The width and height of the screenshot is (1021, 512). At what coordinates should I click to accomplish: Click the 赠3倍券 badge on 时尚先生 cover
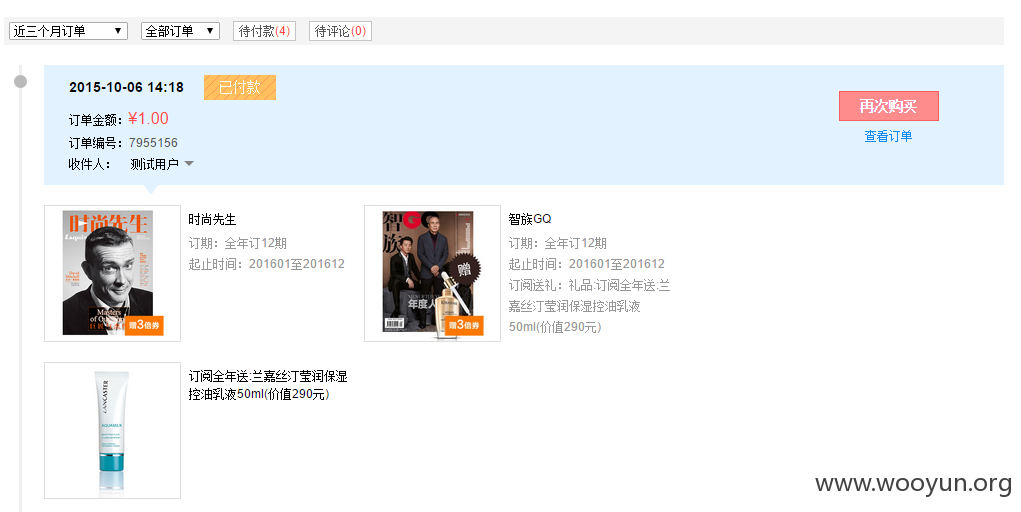coord(144,325)
